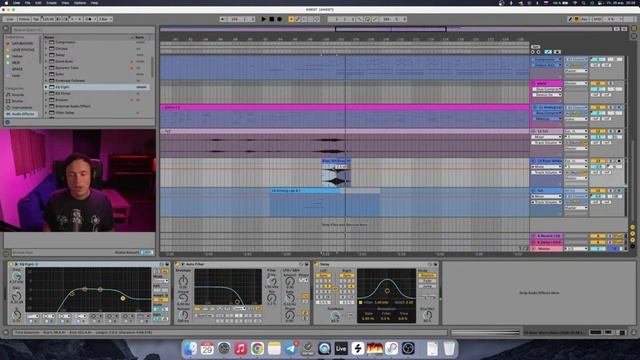Expand the Delay folder in the browser list
The height and width of the screenshot is (360, 640).
[46, 55]
